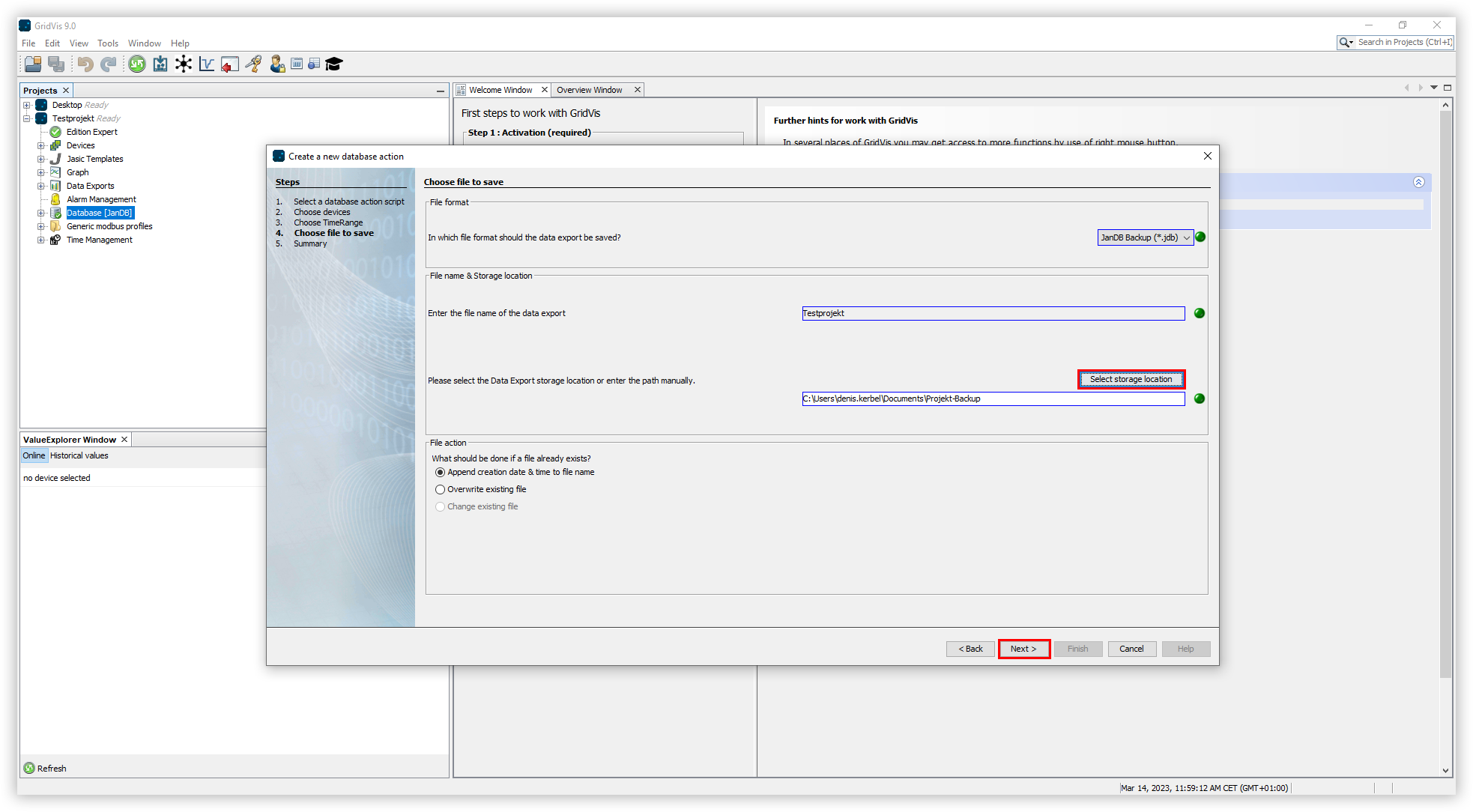The width and height of the screenshot is (1473, 812).
Task: Click the file name input field Testprojekt
Action: click(x=993, y=314)
